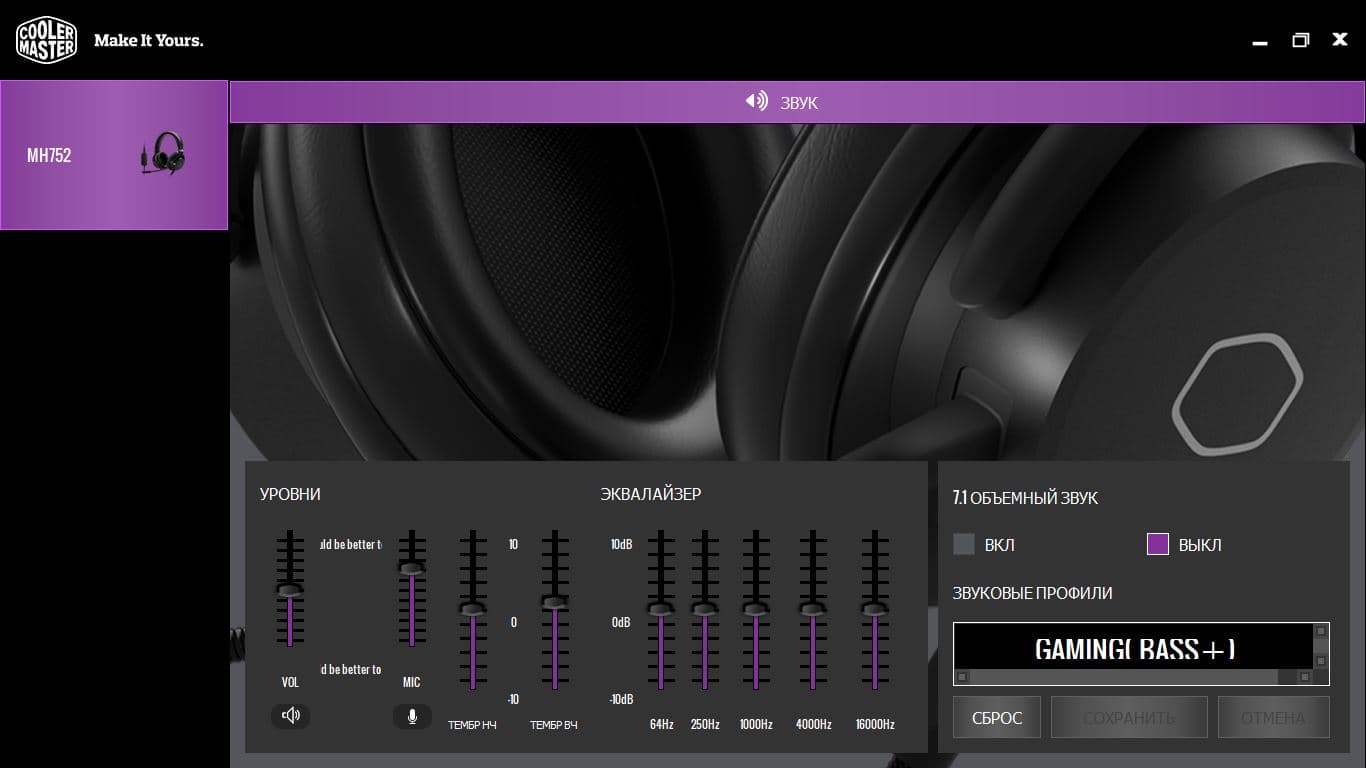1366x768 pixels.
Task: Close the application window
Action: (1340, 40)
